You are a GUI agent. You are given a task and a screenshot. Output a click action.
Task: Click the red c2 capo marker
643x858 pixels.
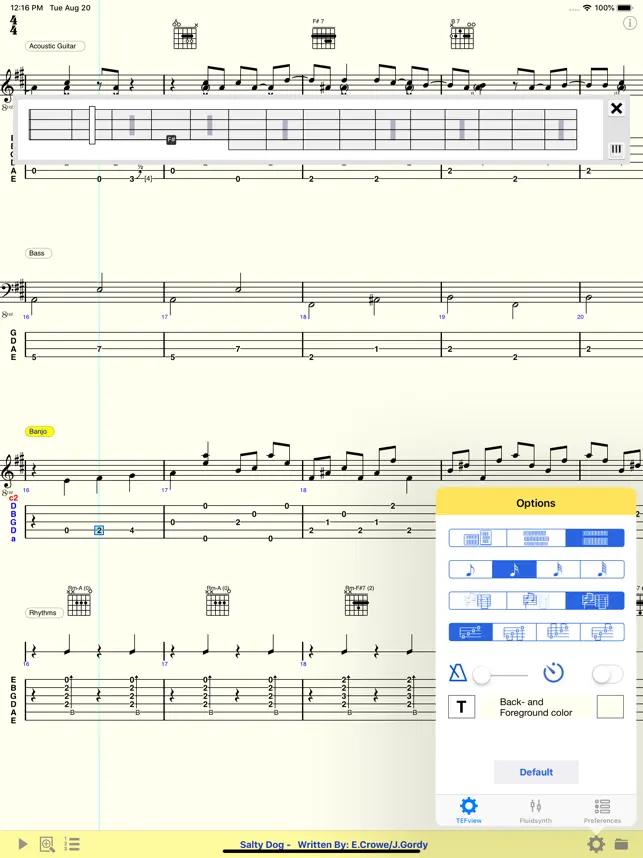pyautogui.click(x=13, y=498)
